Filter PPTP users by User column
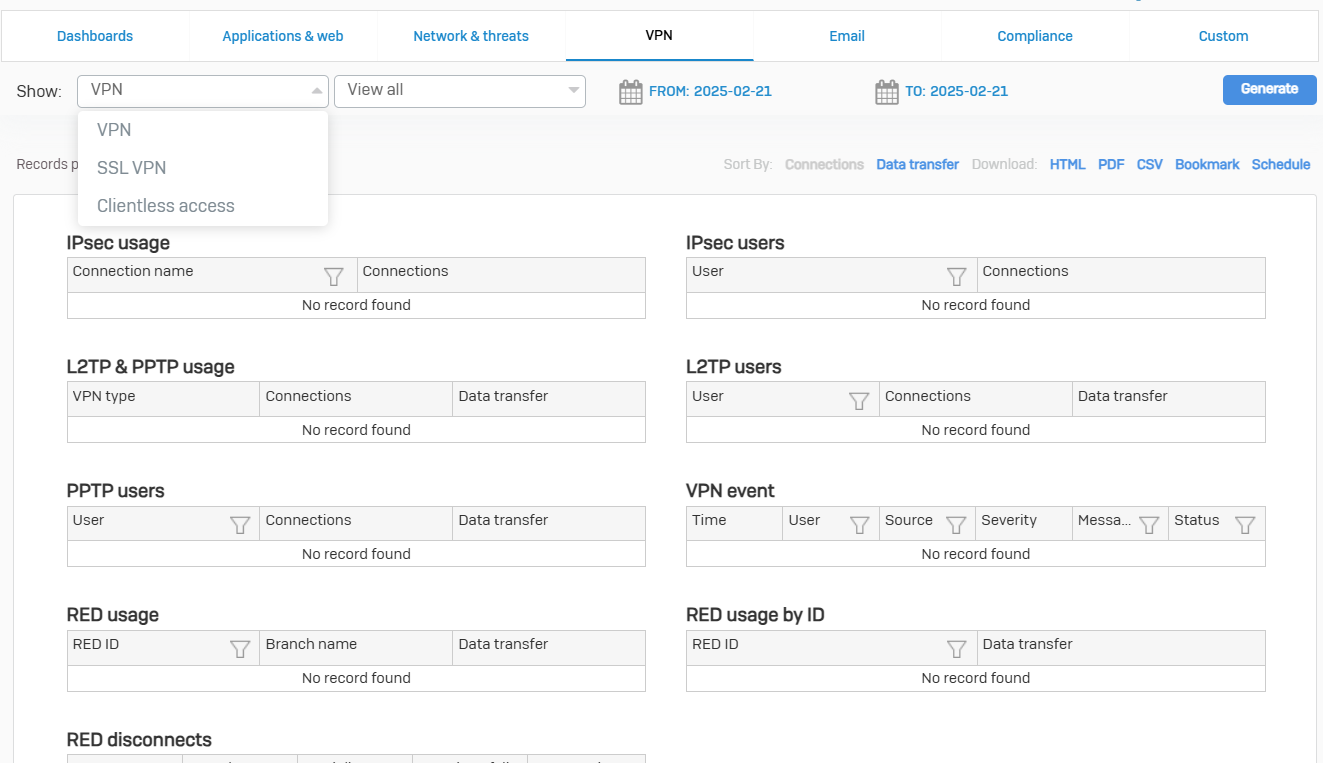The height and width of the screenshot is (763, 1323). [x=240, y=525]
